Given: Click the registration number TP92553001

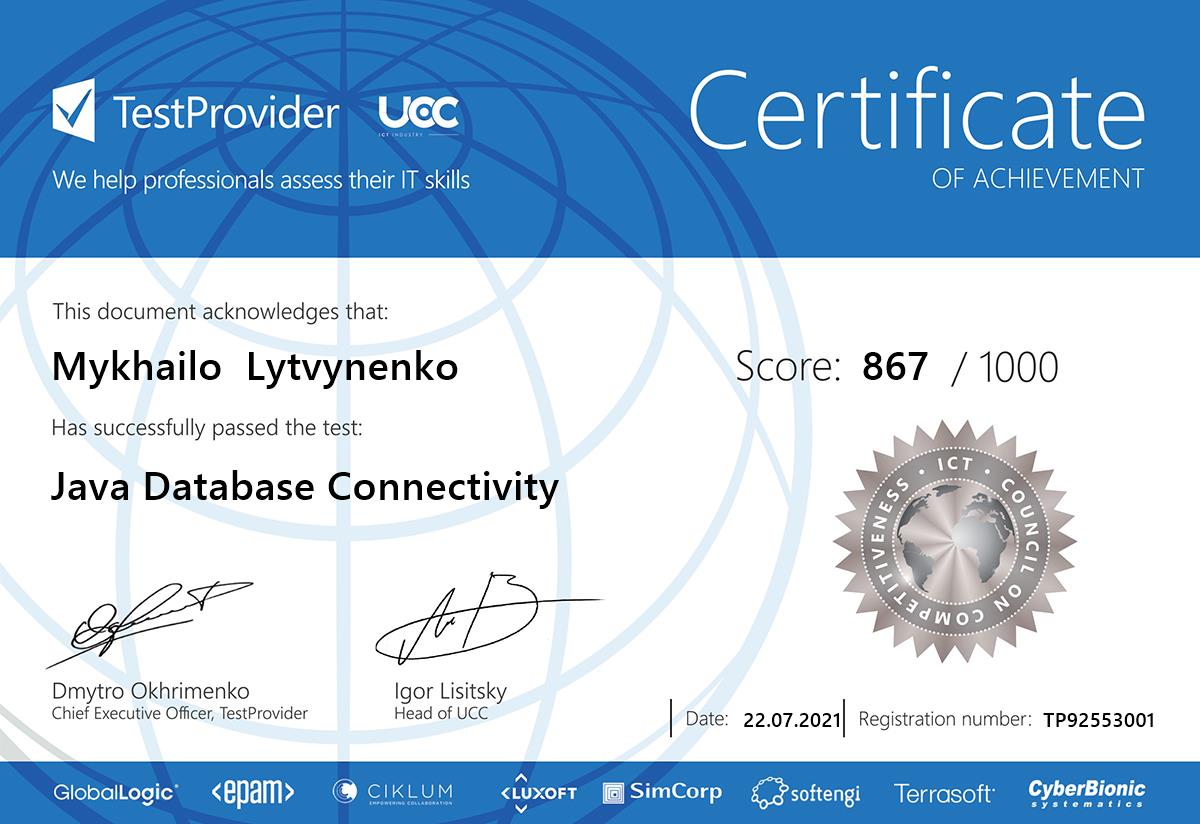Looking at the screenshot, I should pyautogui.click(x=1098, y=719).
